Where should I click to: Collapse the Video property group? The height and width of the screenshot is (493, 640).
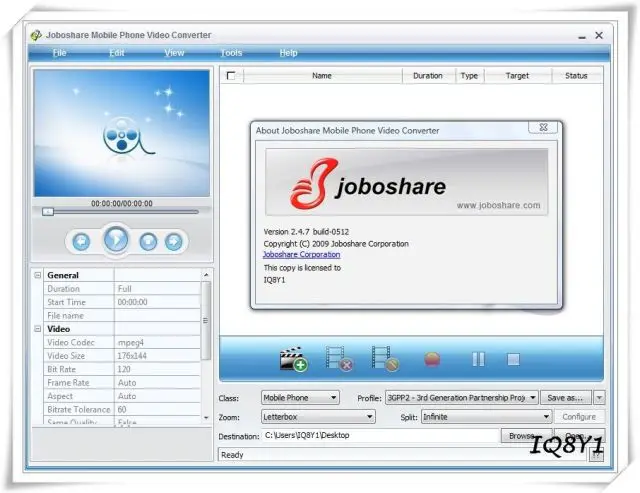coord(38,329)
